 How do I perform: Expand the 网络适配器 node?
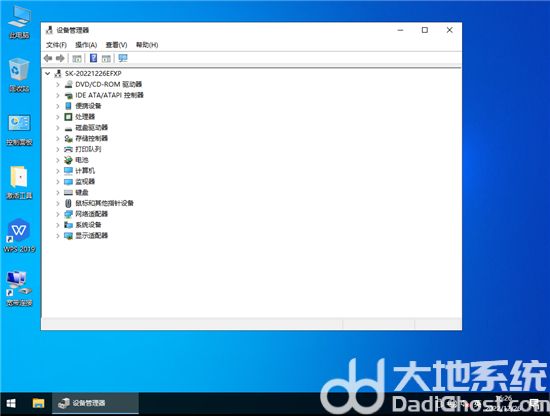[58, 214]
